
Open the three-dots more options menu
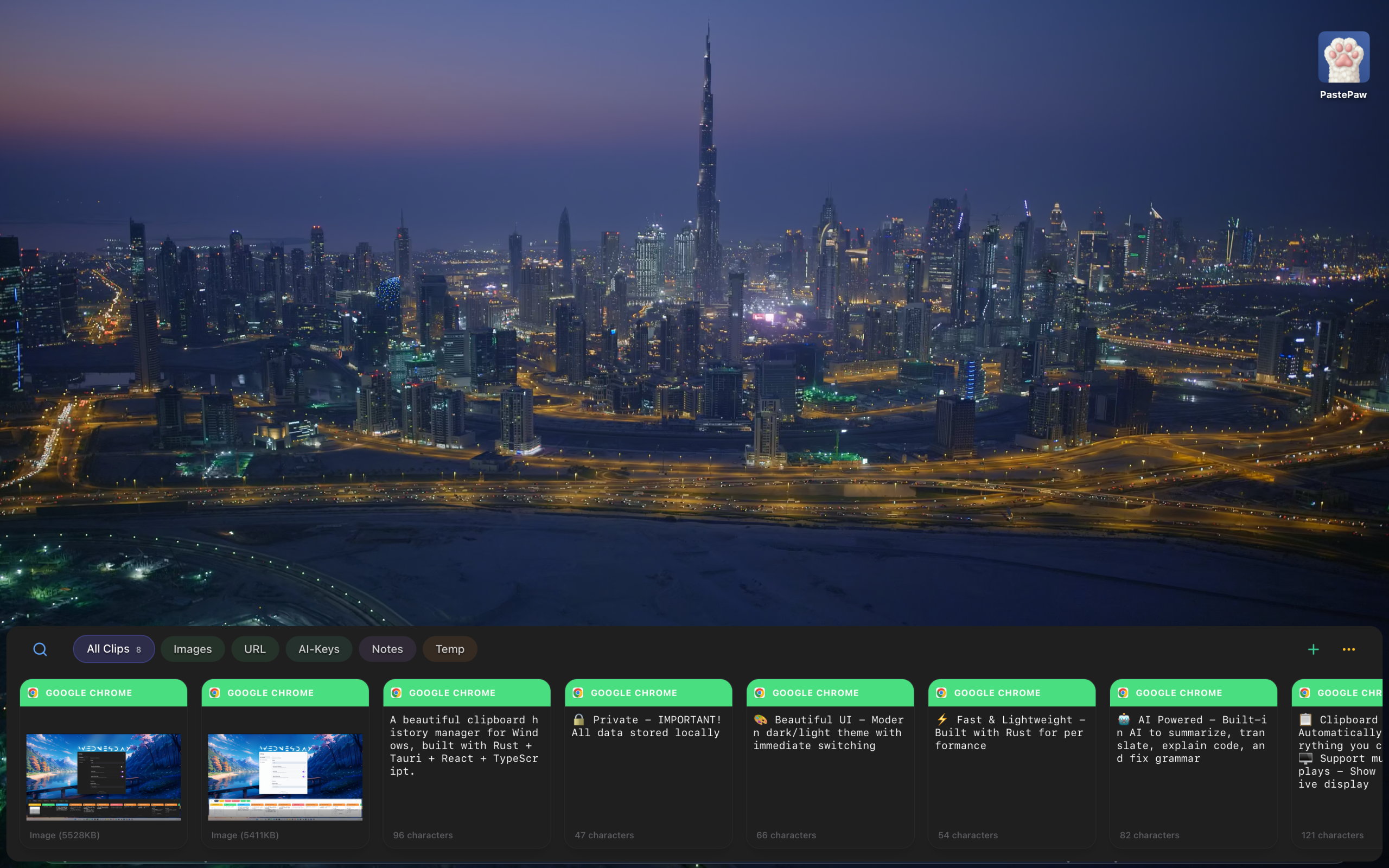(1348, 649)
